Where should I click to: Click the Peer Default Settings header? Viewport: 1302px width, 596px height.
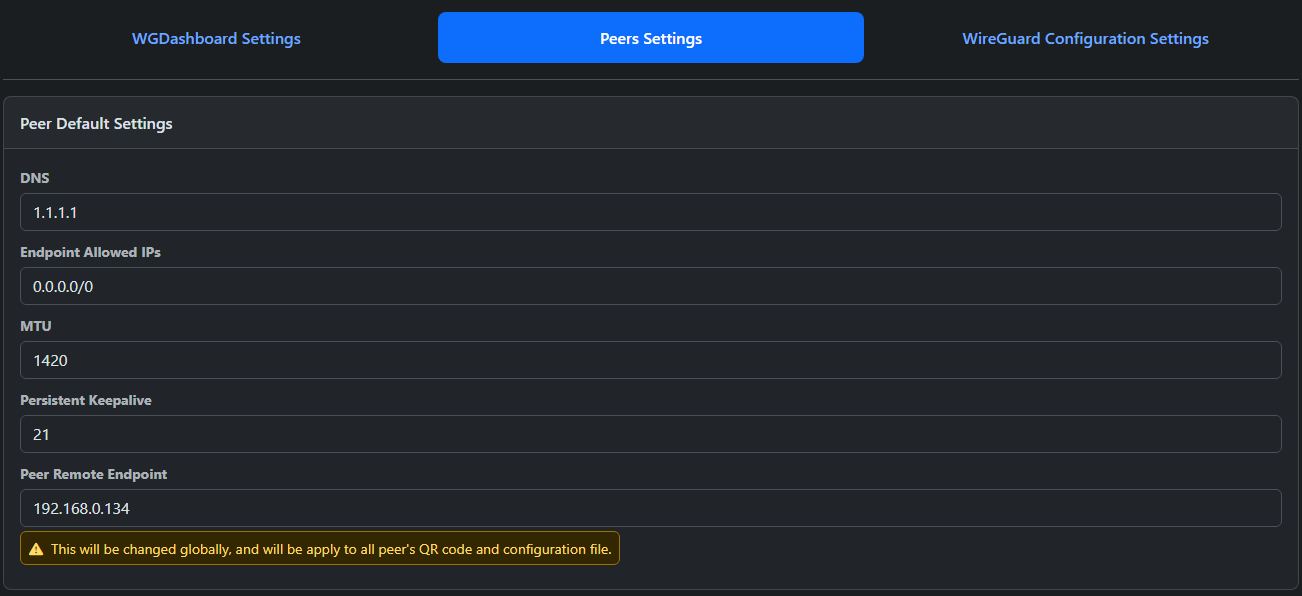click(96, 124)
